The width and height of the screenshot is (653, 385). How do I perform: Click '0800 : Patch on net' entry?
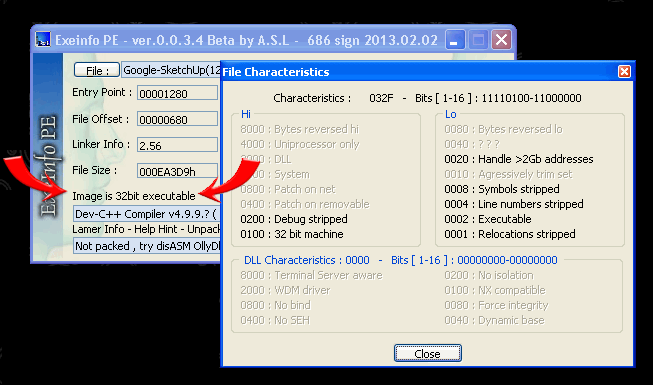(x=287, y=189)
